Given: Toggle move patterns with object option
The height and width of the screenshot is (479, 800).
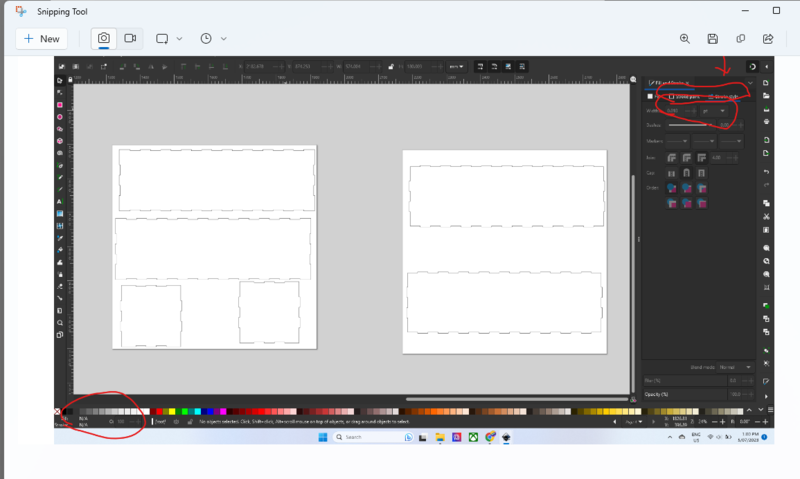Looking at the screenshot, I should click(522, 66).
